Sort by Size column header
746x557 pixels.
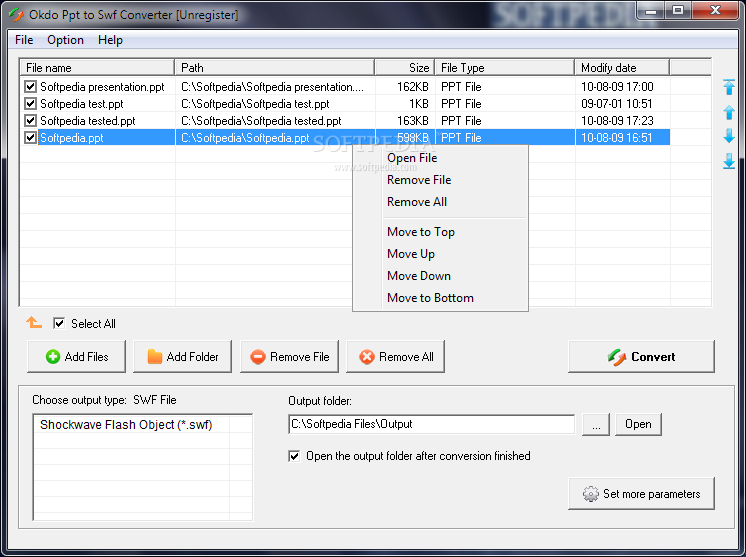[405, 68]
